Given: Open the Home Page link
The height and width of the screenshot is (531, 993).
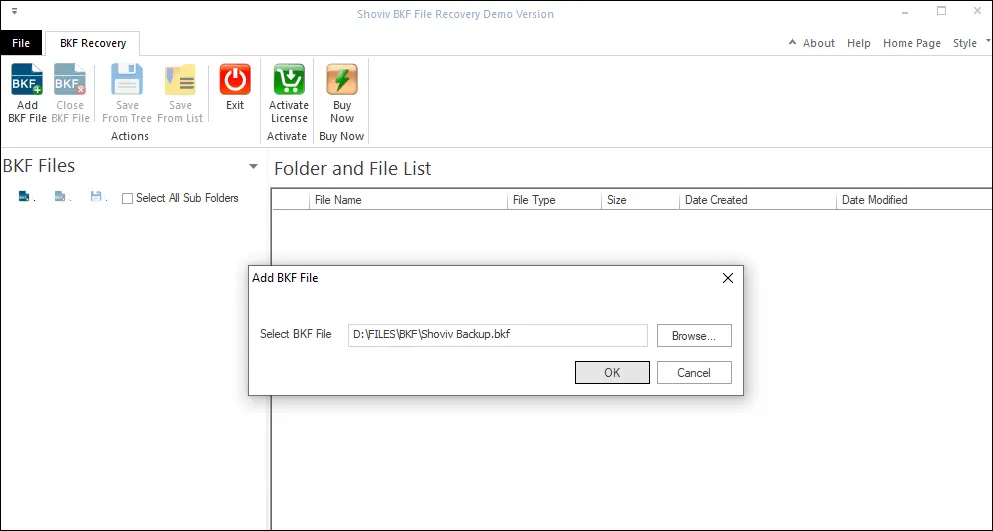Looking at the screenshot, I should [x=912, y=43].
